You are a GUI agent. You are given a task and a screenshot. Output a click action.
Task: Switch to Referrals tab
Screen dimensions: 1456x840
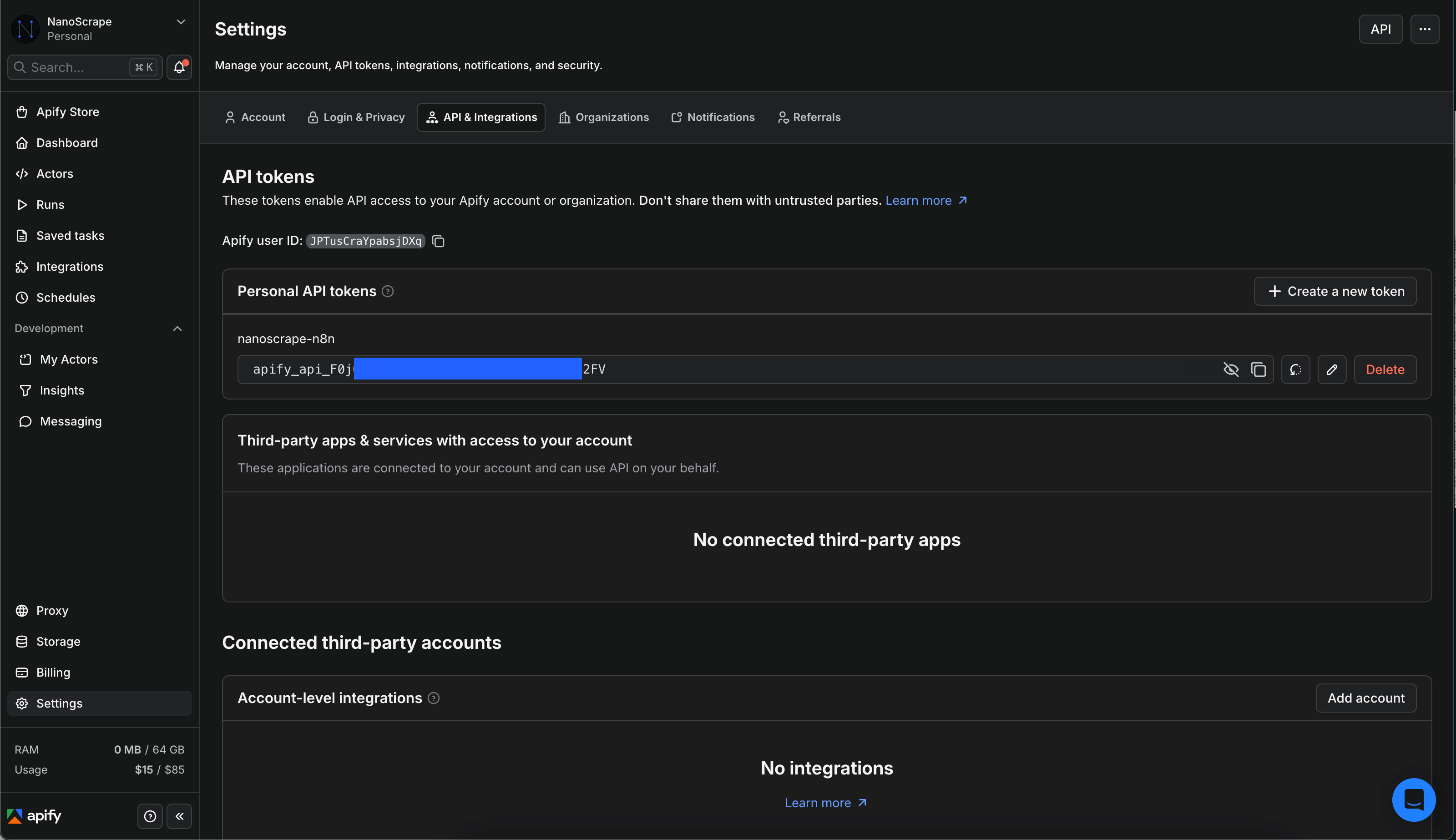point(809,118)
